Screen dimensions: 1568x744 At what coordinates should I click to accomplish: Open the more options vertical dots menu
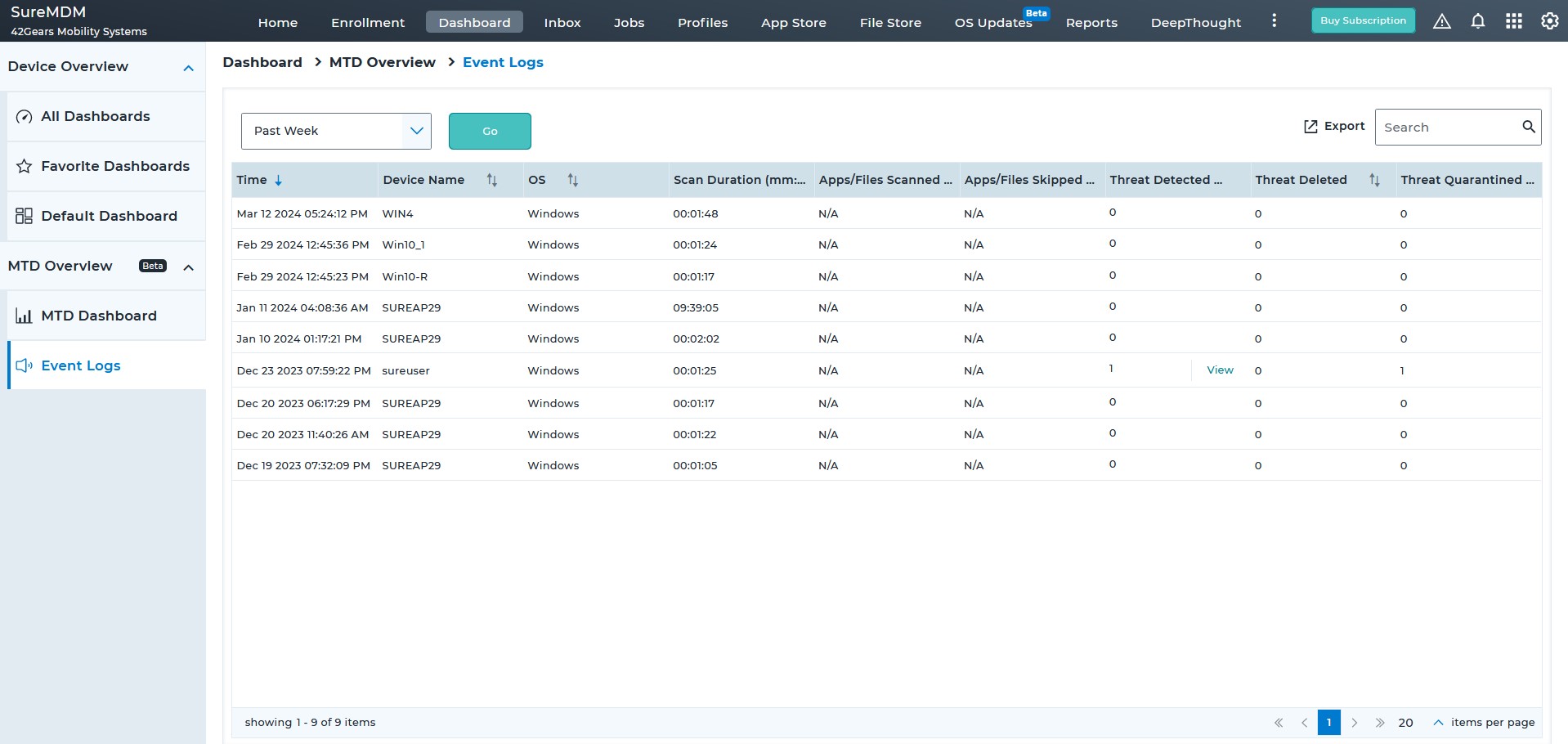(1274, 20)
